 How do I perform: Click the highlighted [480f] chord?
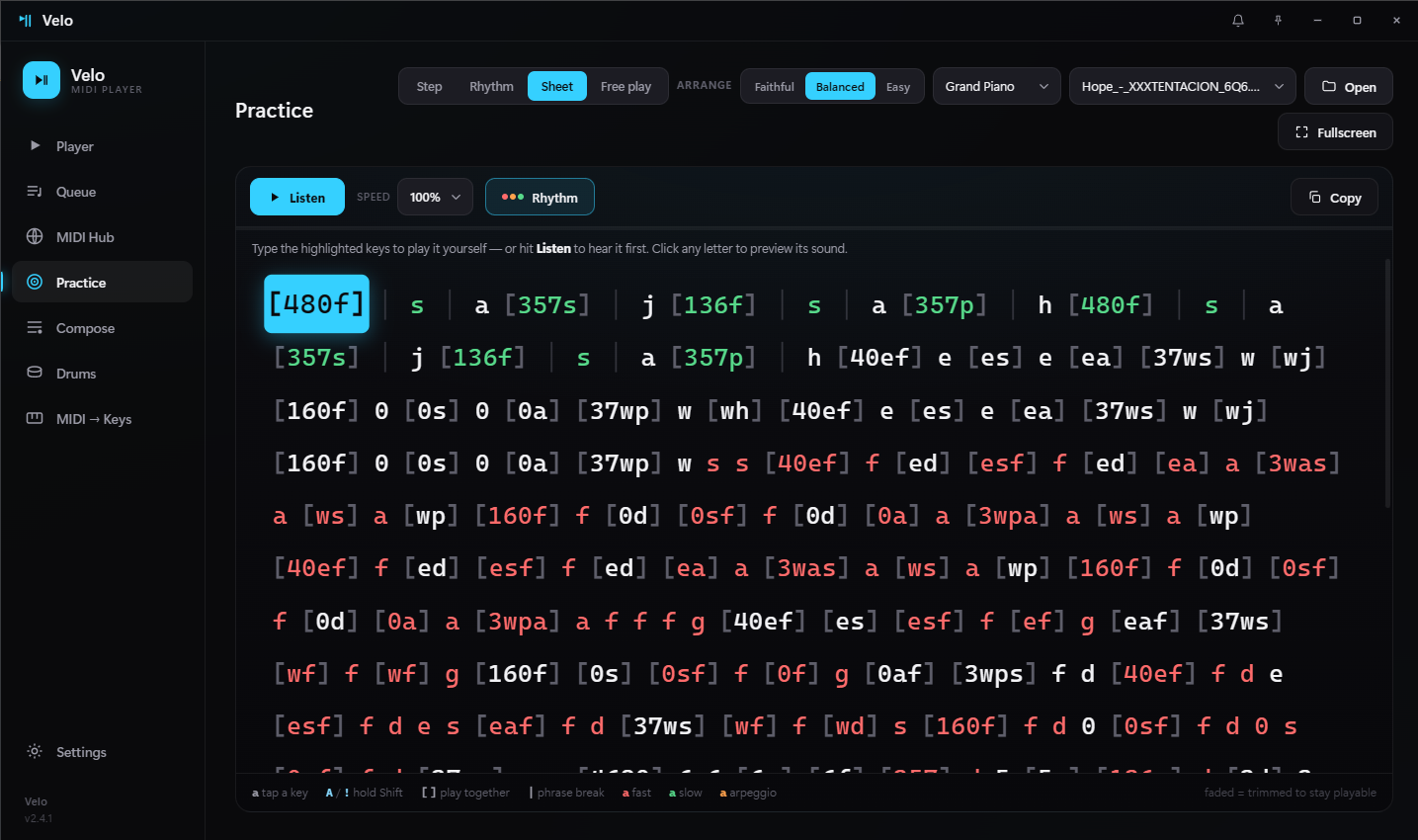pyautogui.click(x=316, y=303)
